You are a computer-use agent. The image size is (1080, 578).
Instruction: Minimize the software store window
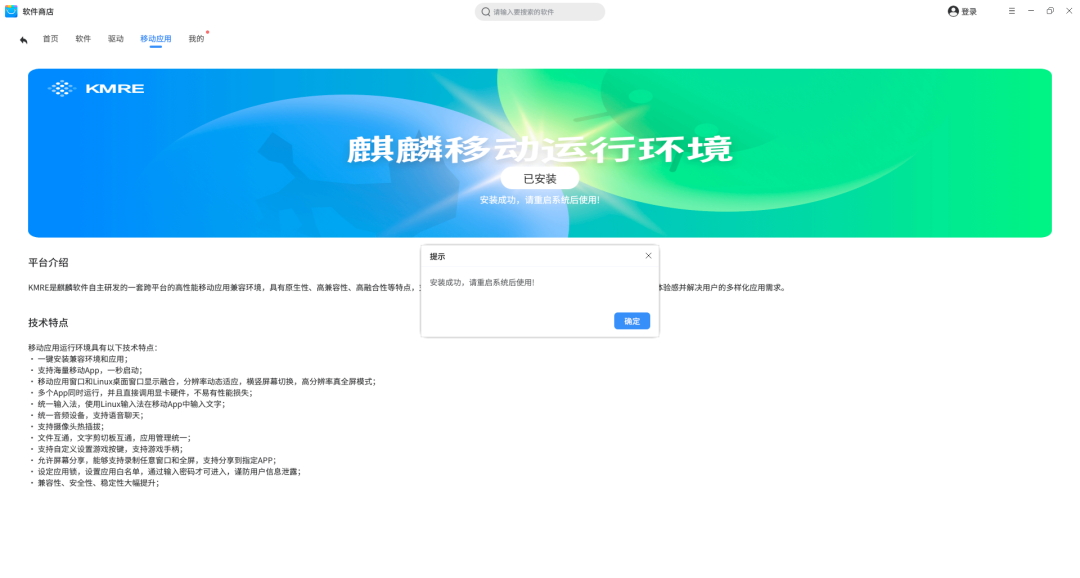[x=1031, y=11]
